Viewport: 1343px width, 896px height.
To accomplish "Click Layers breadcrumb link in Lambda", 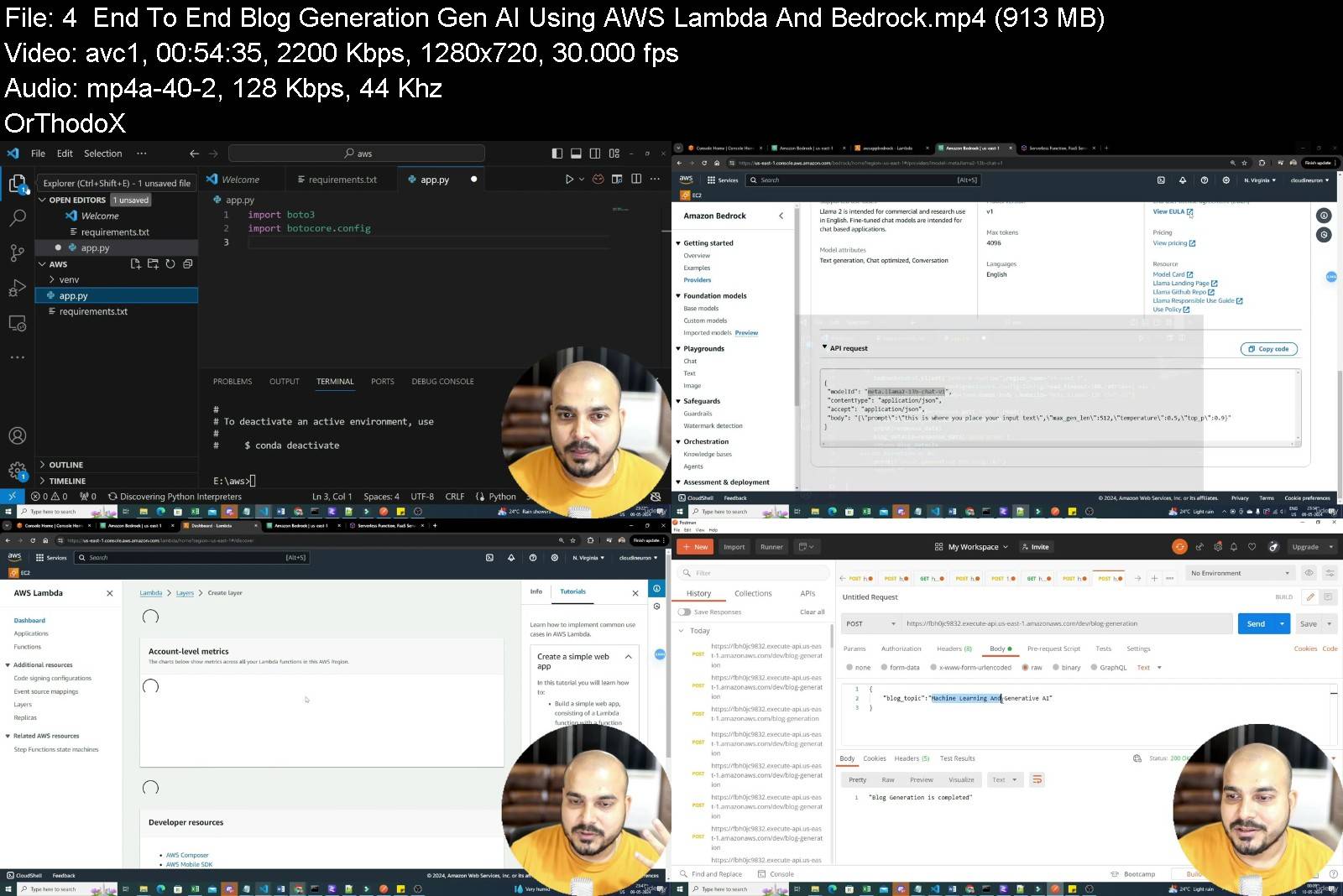I will 185,593.
